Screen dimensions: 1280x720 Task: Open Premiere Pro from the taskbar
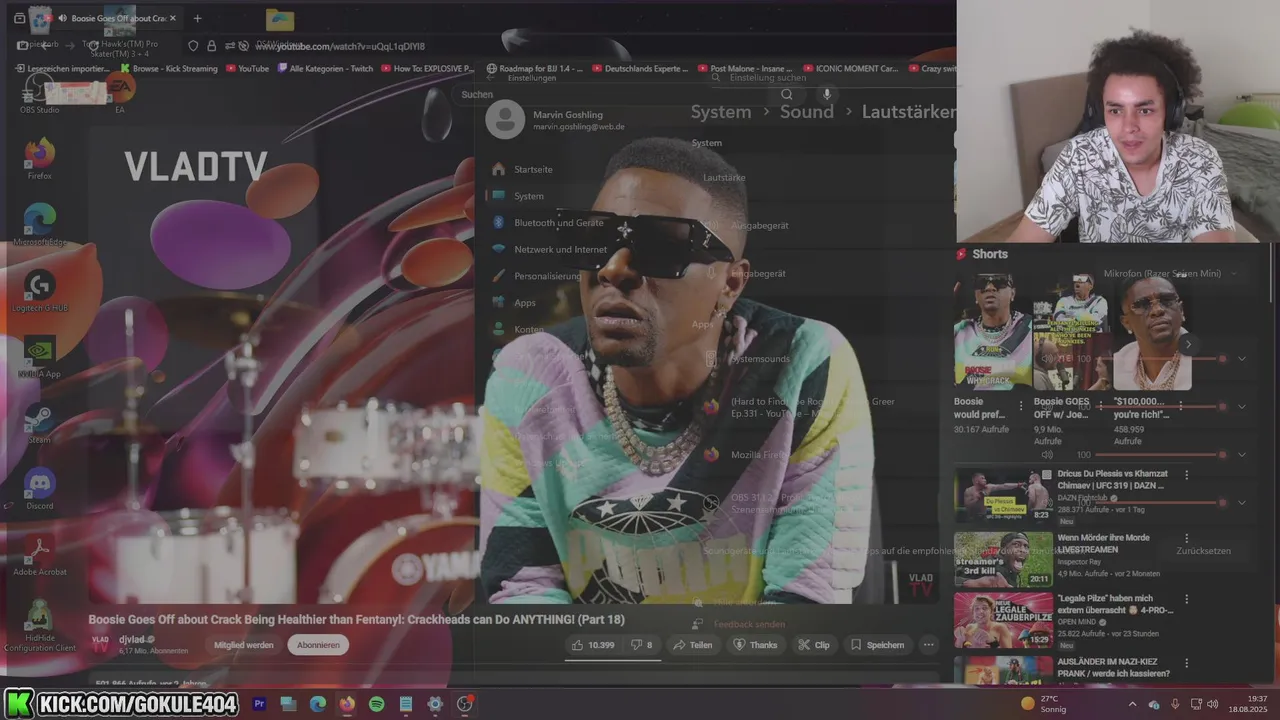click(259, 704)
